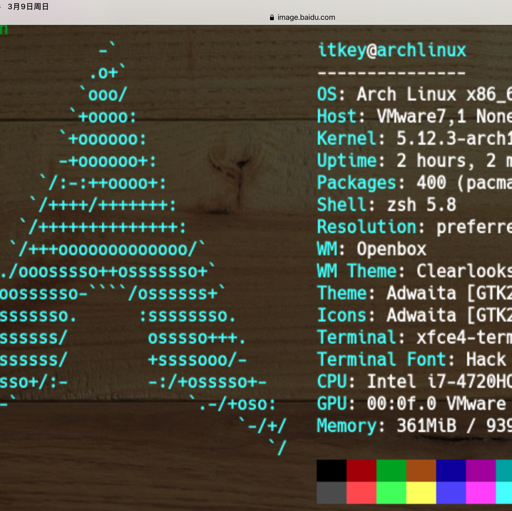Viewport: 512px width, 511px height.
Task: Click the black color block
Action: pyautogui.click(x=332, y=471)
